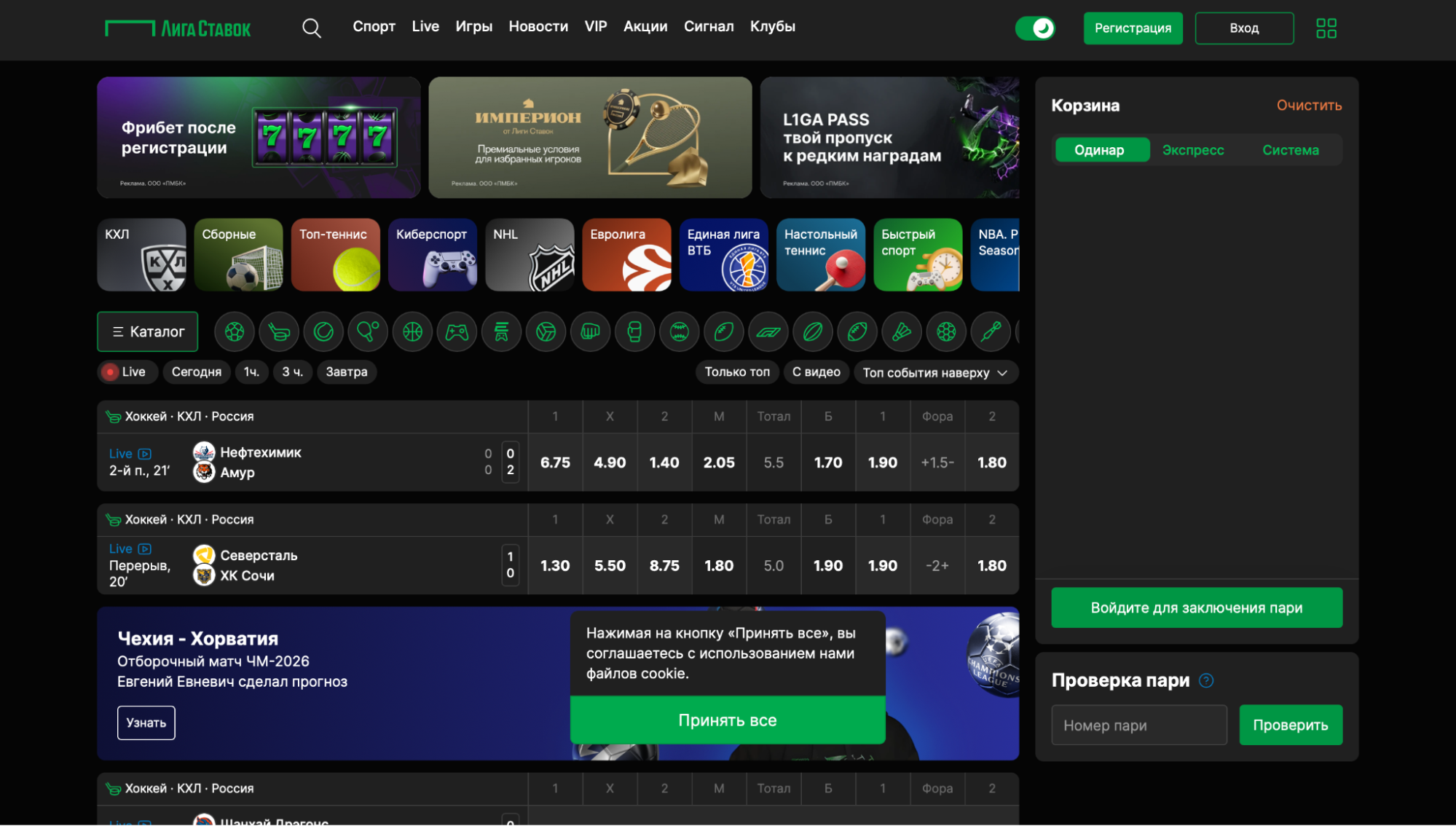Select the ice hockey sport icon
The width and height of the screenshot is (1456, 826).
pos(279,332)
